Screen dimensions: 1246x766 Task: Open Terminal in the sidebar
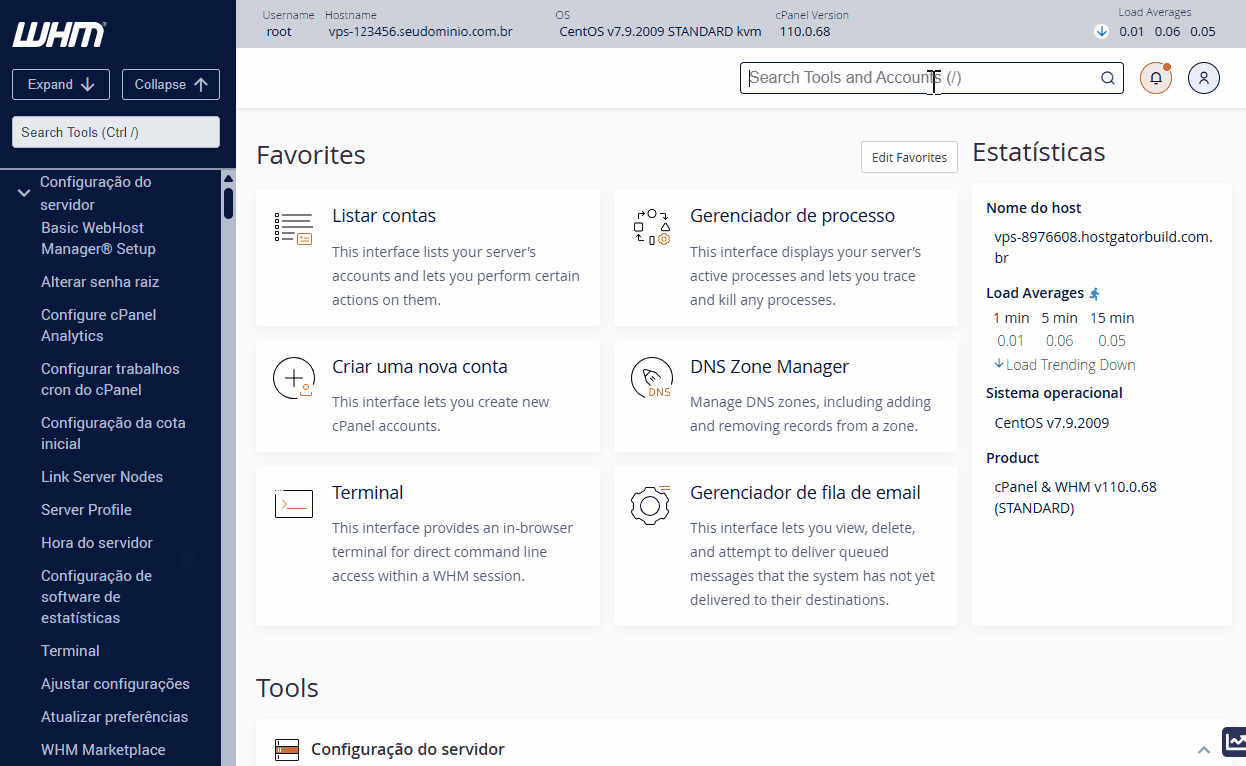pos(70,651)
